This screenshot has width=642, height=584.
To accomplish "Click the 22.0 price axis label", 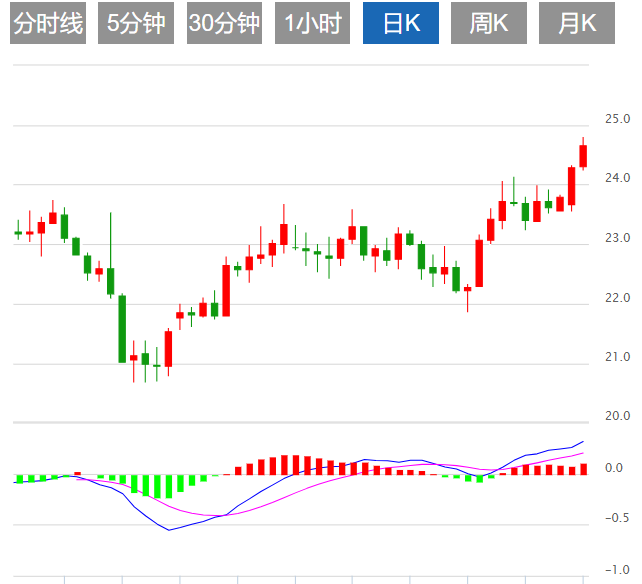I will pyautogui.click(x=618, y=298).
